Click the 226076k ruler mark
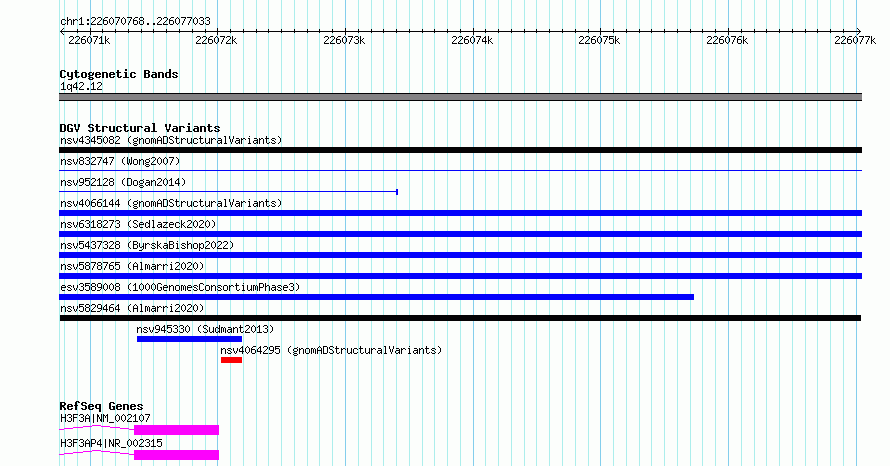The width and height of the screenshot is (890, 466). tap(727, 40)
